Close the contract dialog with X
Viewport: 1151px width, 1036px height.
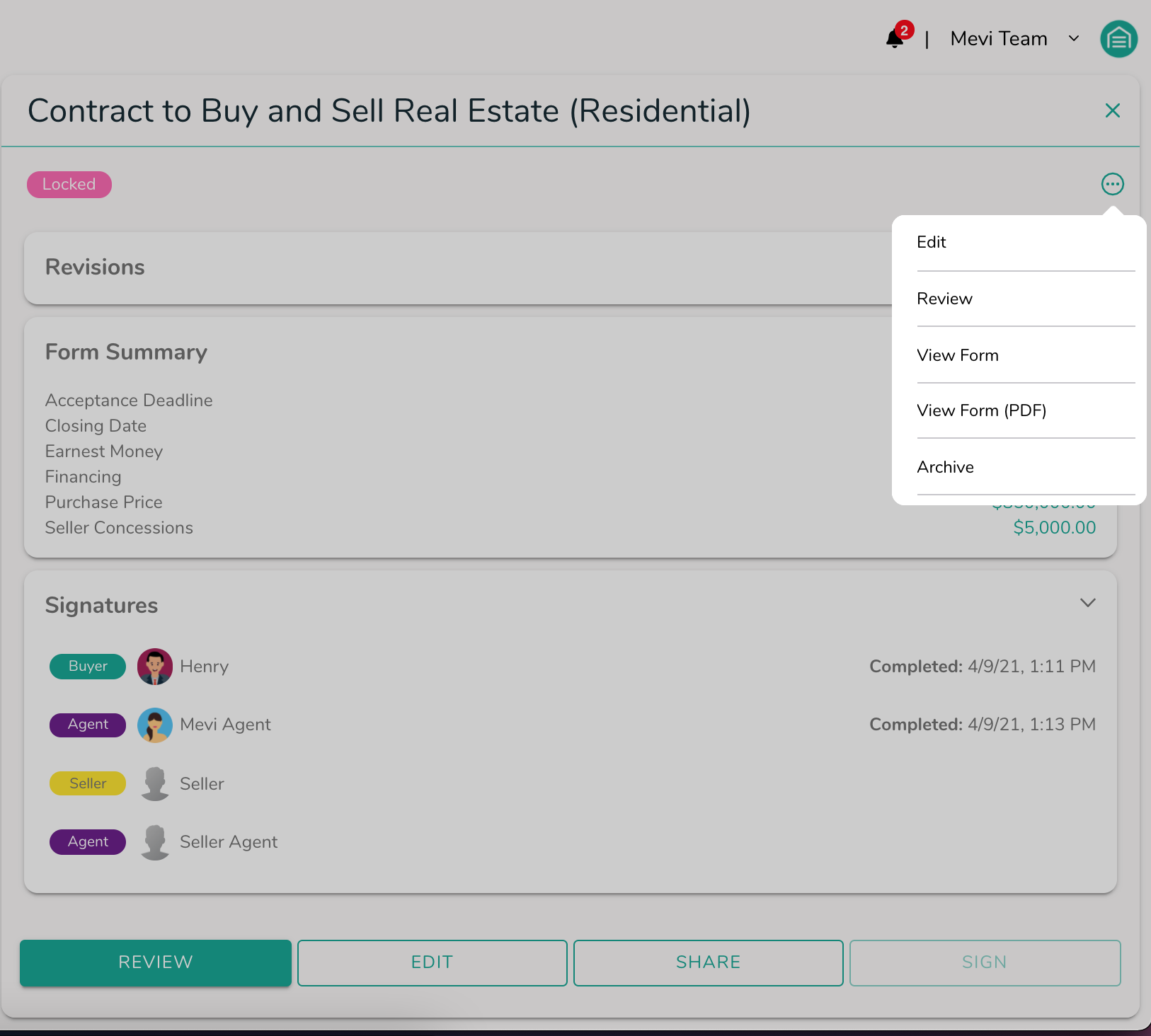pyautogui.click(x=1113, y=110)
